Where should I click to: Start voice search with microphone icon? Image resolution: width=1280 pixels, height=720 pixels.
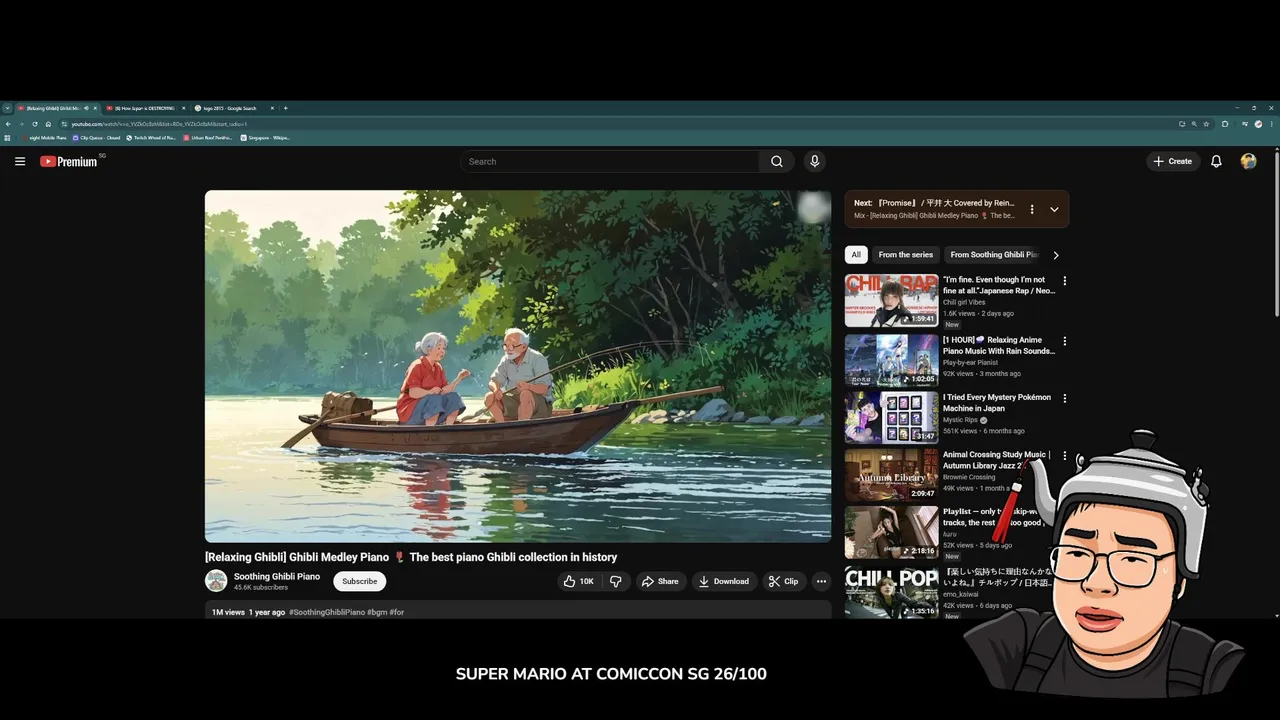[x=815, y=161]
